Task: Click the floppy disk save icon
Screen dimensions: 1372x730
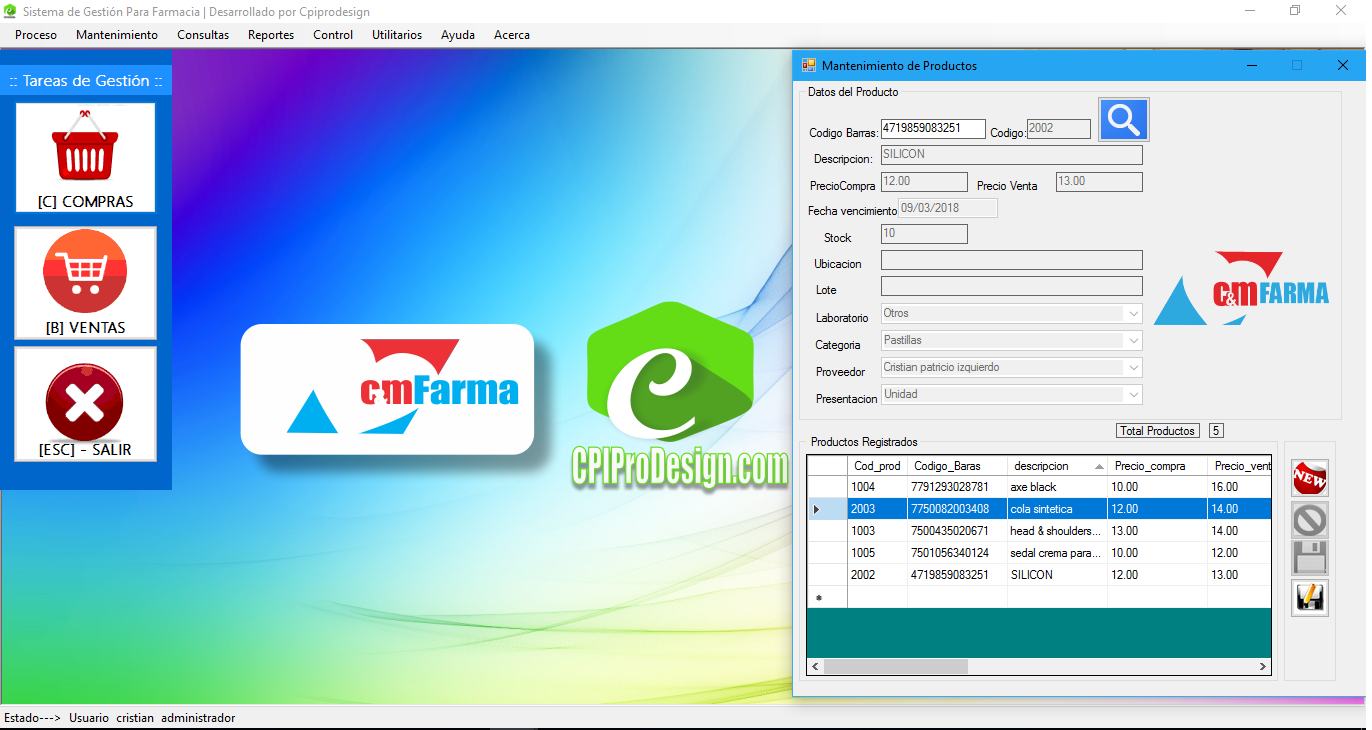Action: (x=1309, y=558)
